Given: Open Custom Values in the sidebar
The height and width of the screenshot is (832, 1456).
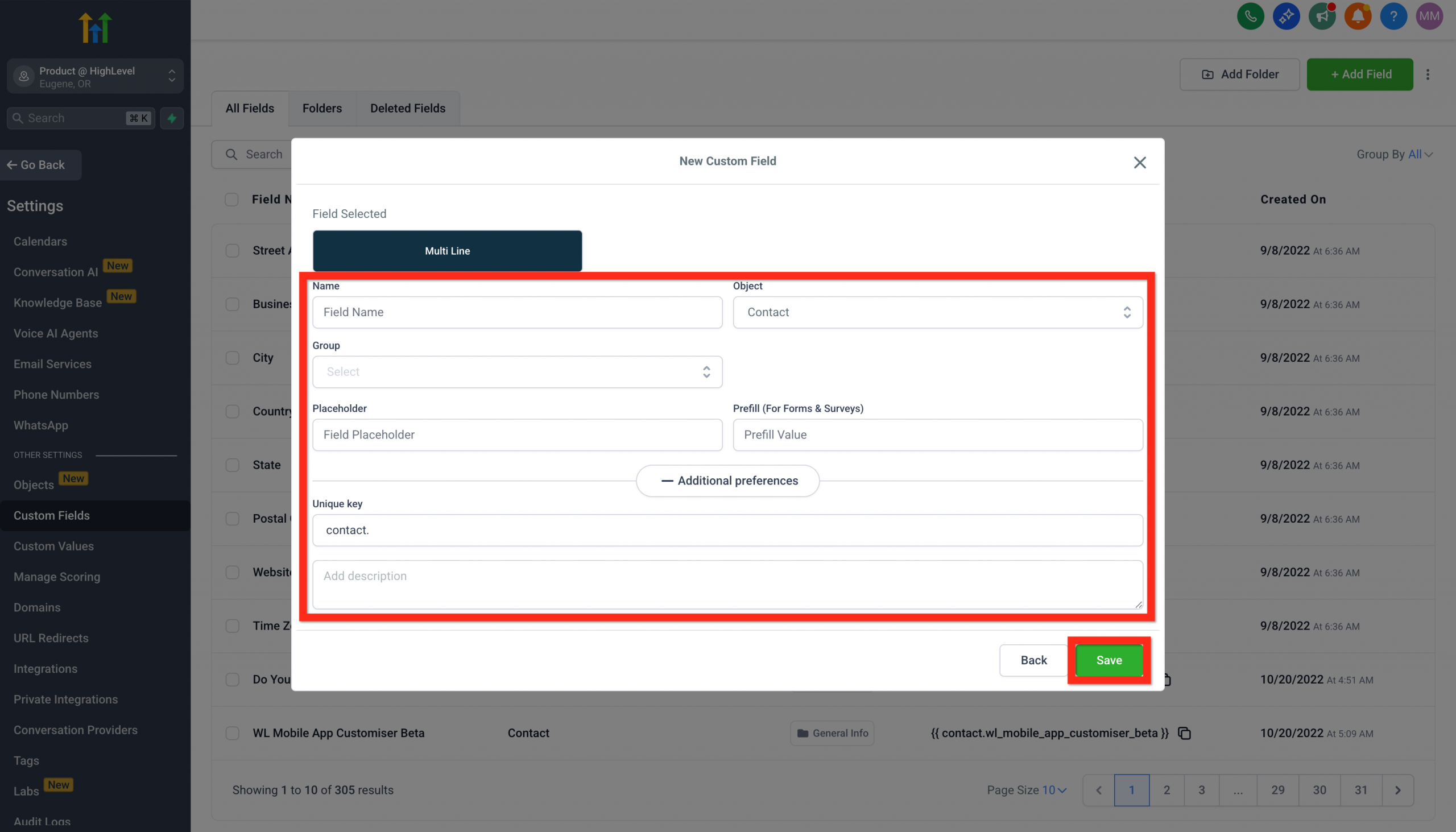Looking at the screenshot, I should 53,546.
